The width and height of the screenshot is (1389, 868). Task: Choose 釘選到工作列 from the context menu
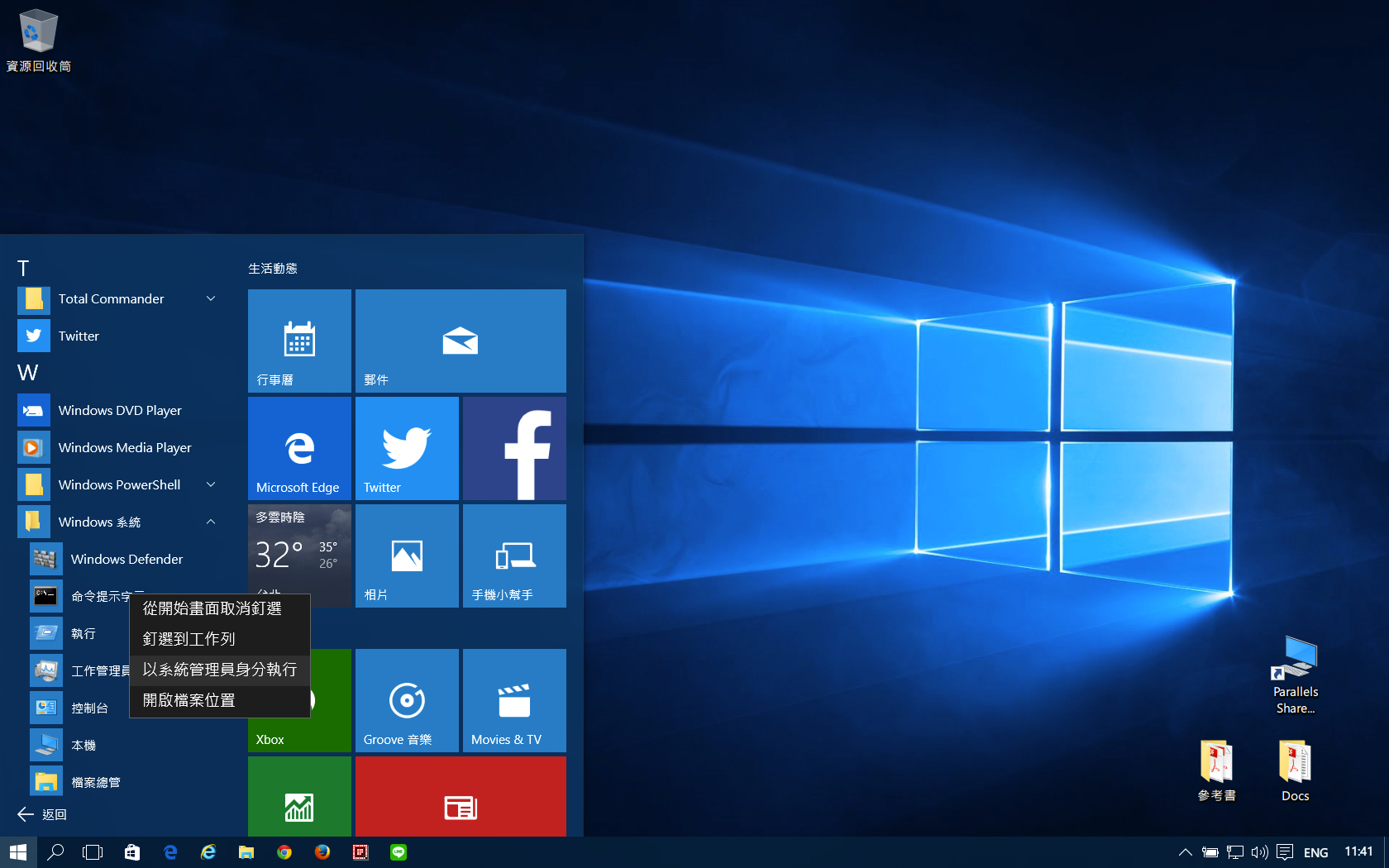219,639
